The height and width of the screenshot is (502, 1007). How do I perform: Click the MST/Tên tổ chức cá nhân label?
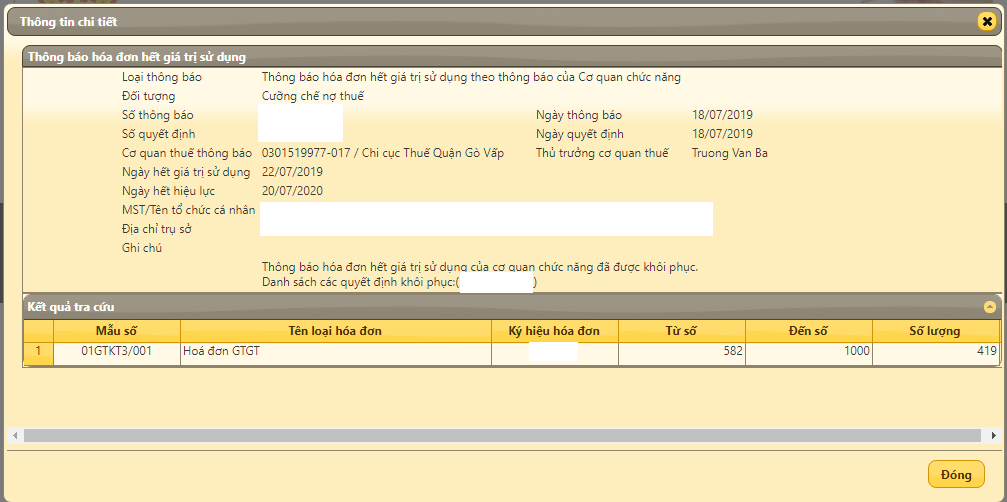pos(189,210)
